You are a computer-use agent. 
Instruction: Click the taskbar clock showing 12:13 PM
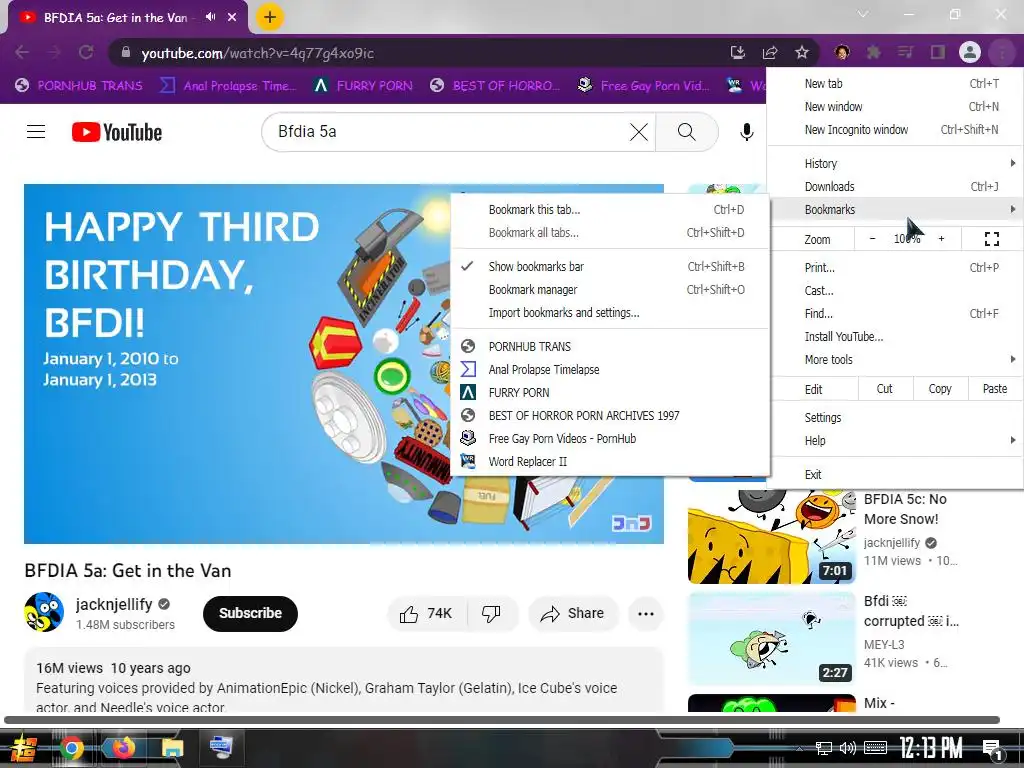[x=931, y=748]
